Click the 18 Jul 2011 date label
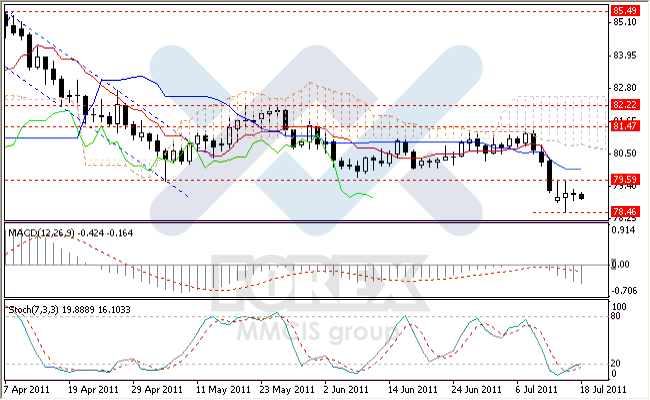 [603, 390]
